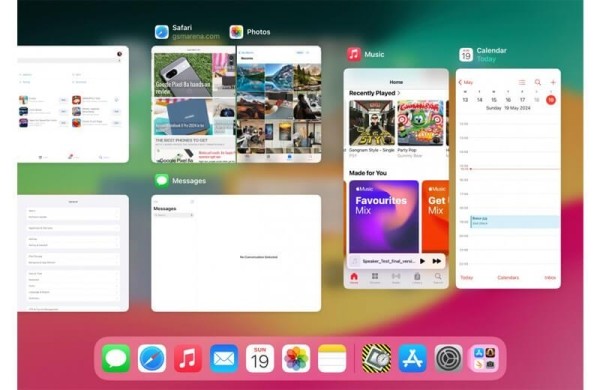The width and height of the screenshot is (600, 390).
Task: Go back to May in Calendar
Action: click(x=466, y=82)
